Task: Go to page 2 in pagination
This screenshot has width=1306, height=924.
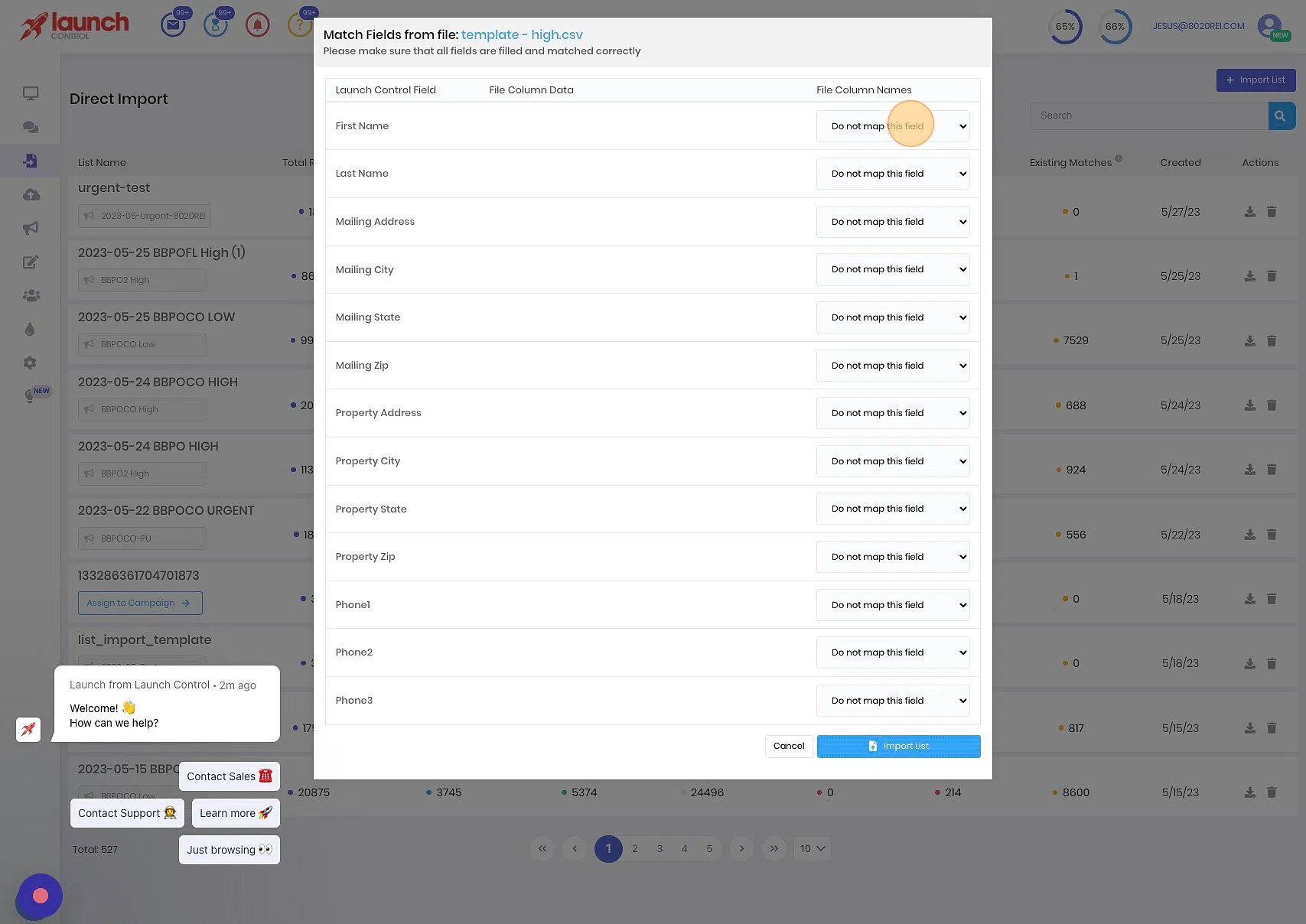Action: (x=634, y=848)
